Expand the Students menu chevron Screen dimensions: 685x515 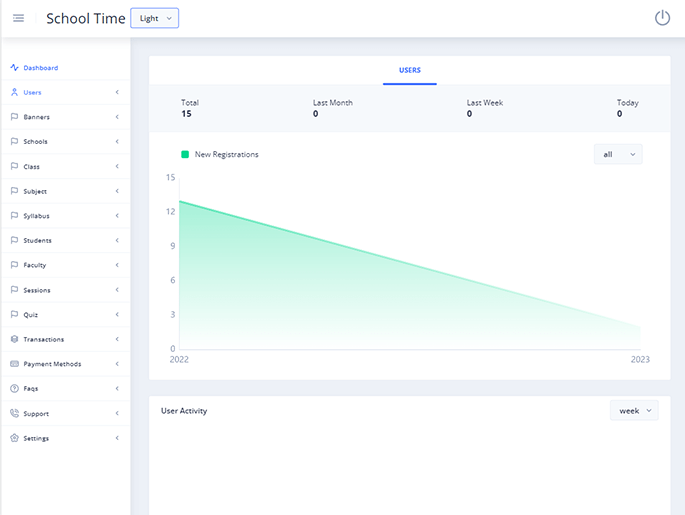click(117, 240)
